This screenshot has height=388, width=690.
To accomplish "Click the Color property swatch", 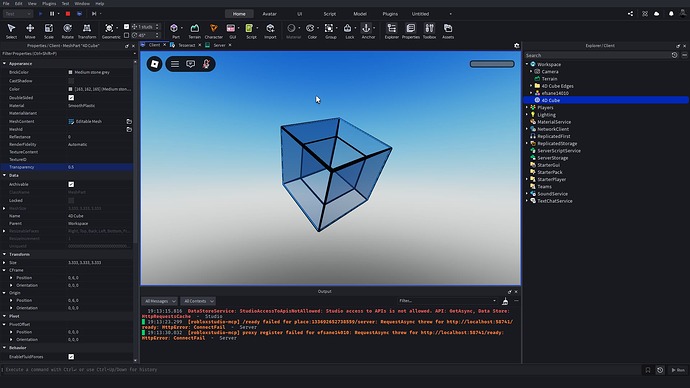I will click(x=70, y=89).
